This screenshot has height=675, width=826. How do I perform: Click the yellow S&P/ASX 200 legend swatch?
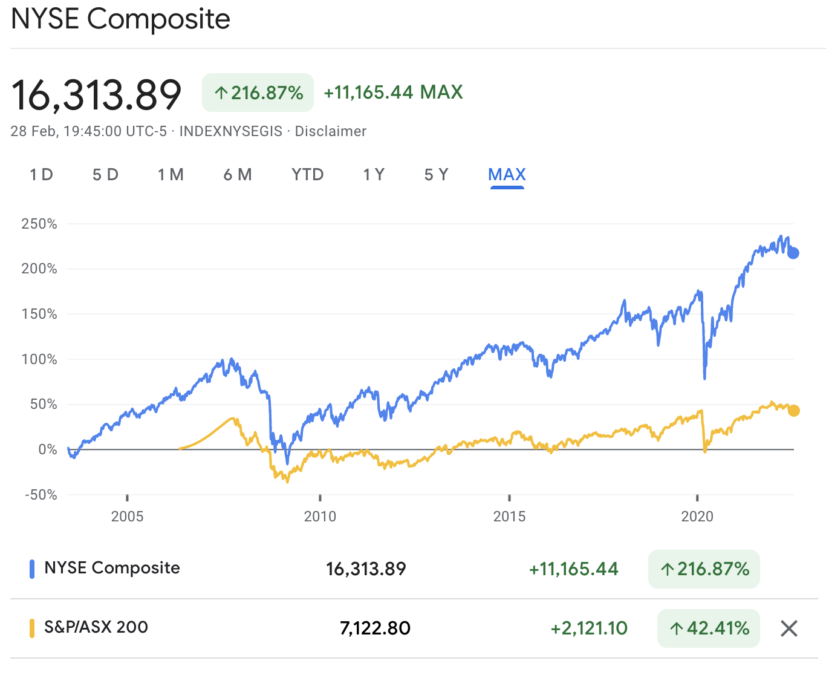[x=33, y=629]
